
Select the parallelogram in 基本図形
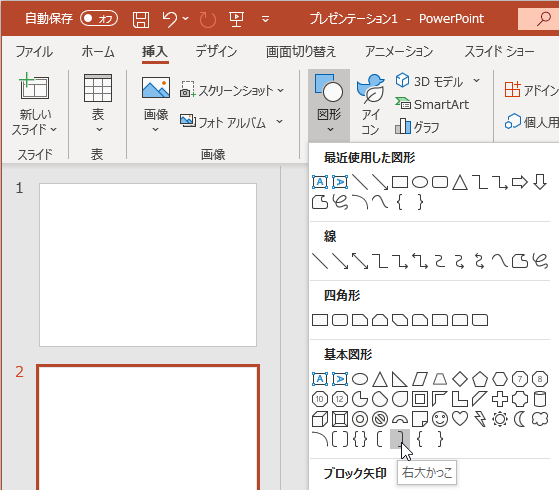tap(420, 379)
